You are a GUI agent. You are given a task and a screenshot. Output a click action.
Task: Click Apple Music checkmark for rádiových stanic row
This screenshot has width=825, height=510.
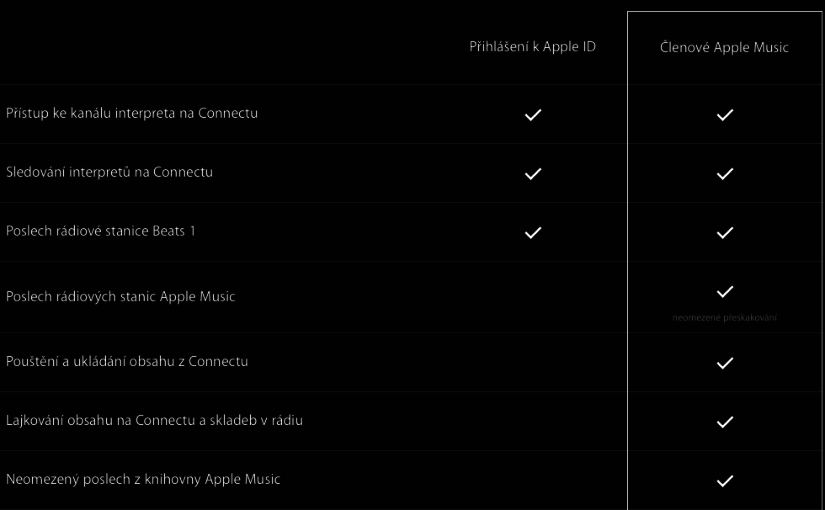(726, 291)
